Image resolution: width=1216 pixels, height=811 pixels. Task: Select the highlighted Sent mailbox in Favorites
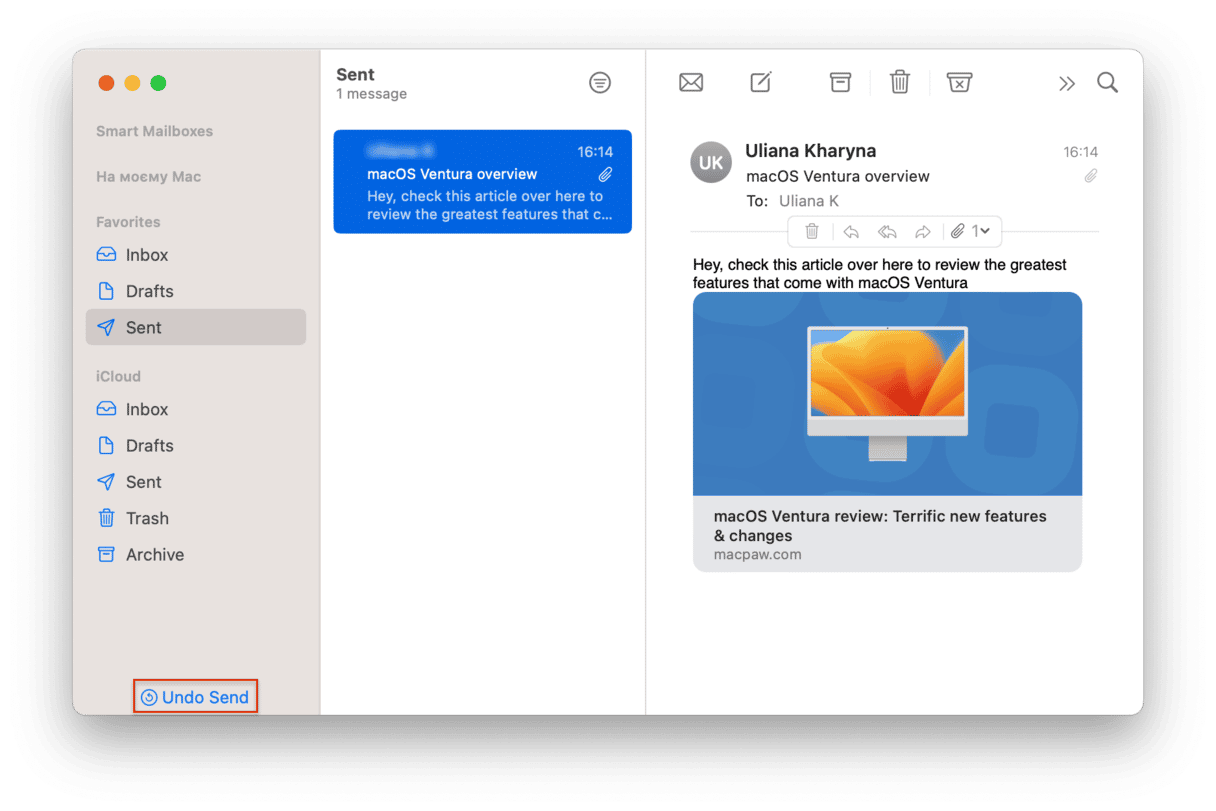pyautogui.click(x=196, y=327)
